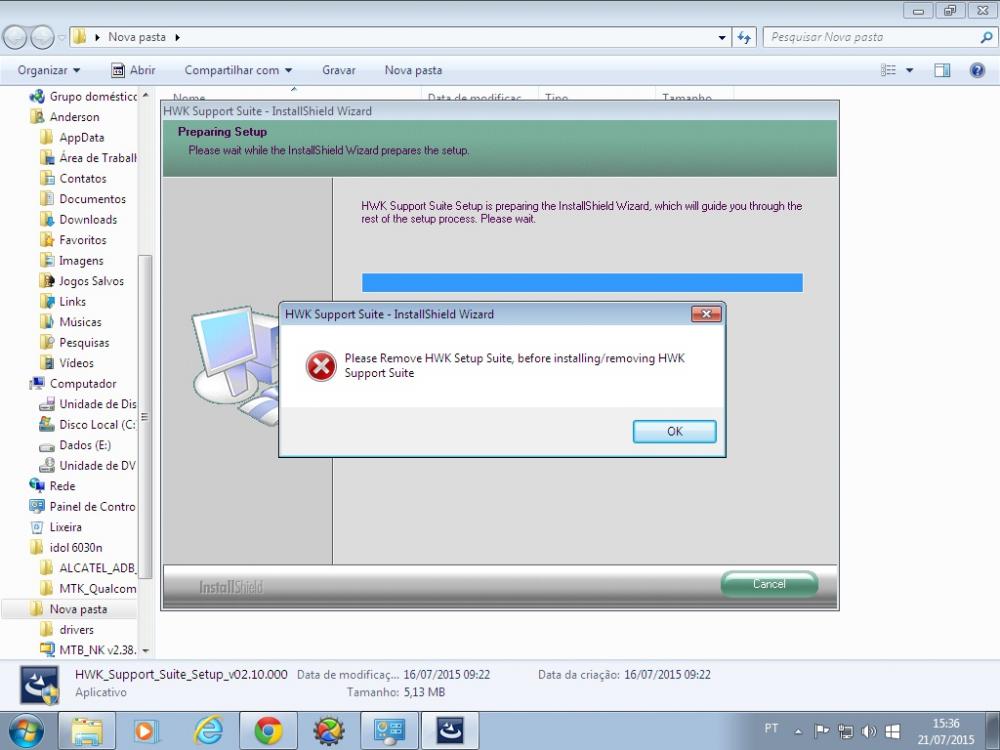Toggle the preview pane icon
Image resolution: width=1000 pixels, height=750 pixels.
tap(942, 70)
